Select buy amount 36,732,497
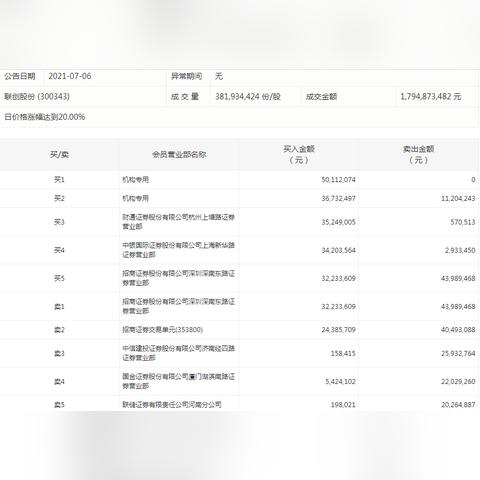 pyautogui.click(x=338, y=198)
